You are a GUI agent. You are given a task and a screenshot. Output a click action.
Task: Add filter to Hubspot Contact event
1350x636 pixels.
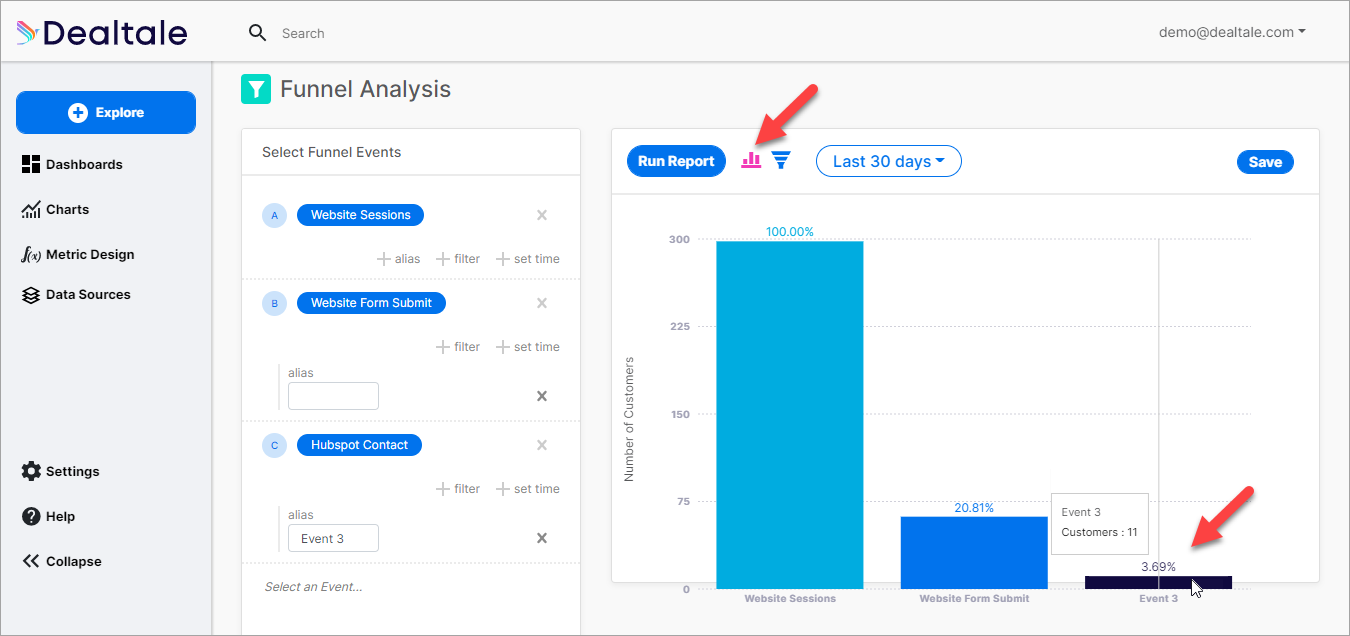point(458,489)
